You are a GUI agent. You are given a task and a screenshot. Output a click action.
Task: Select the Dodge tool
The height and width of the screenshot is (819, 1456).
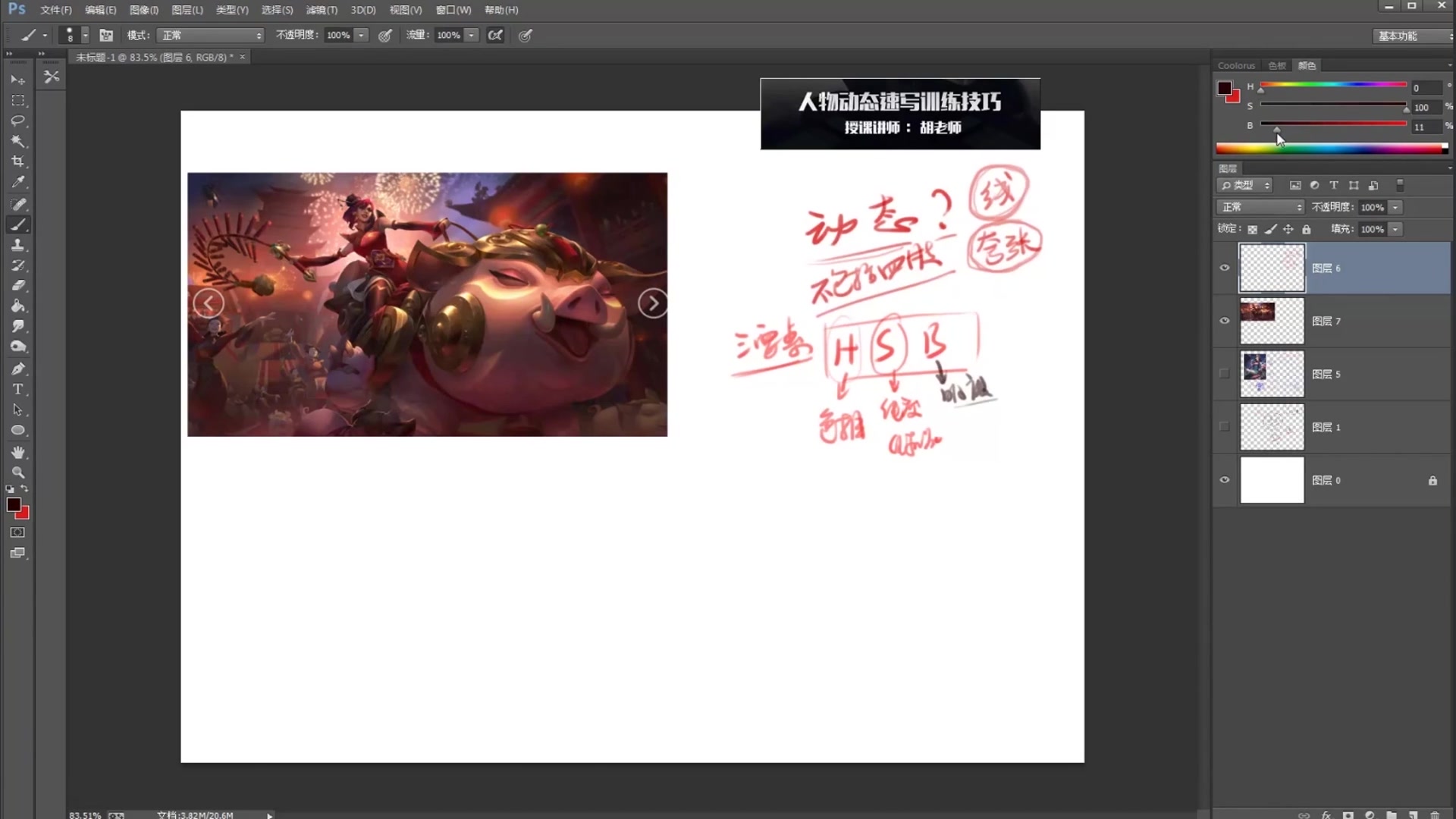(x=17, y=347)
